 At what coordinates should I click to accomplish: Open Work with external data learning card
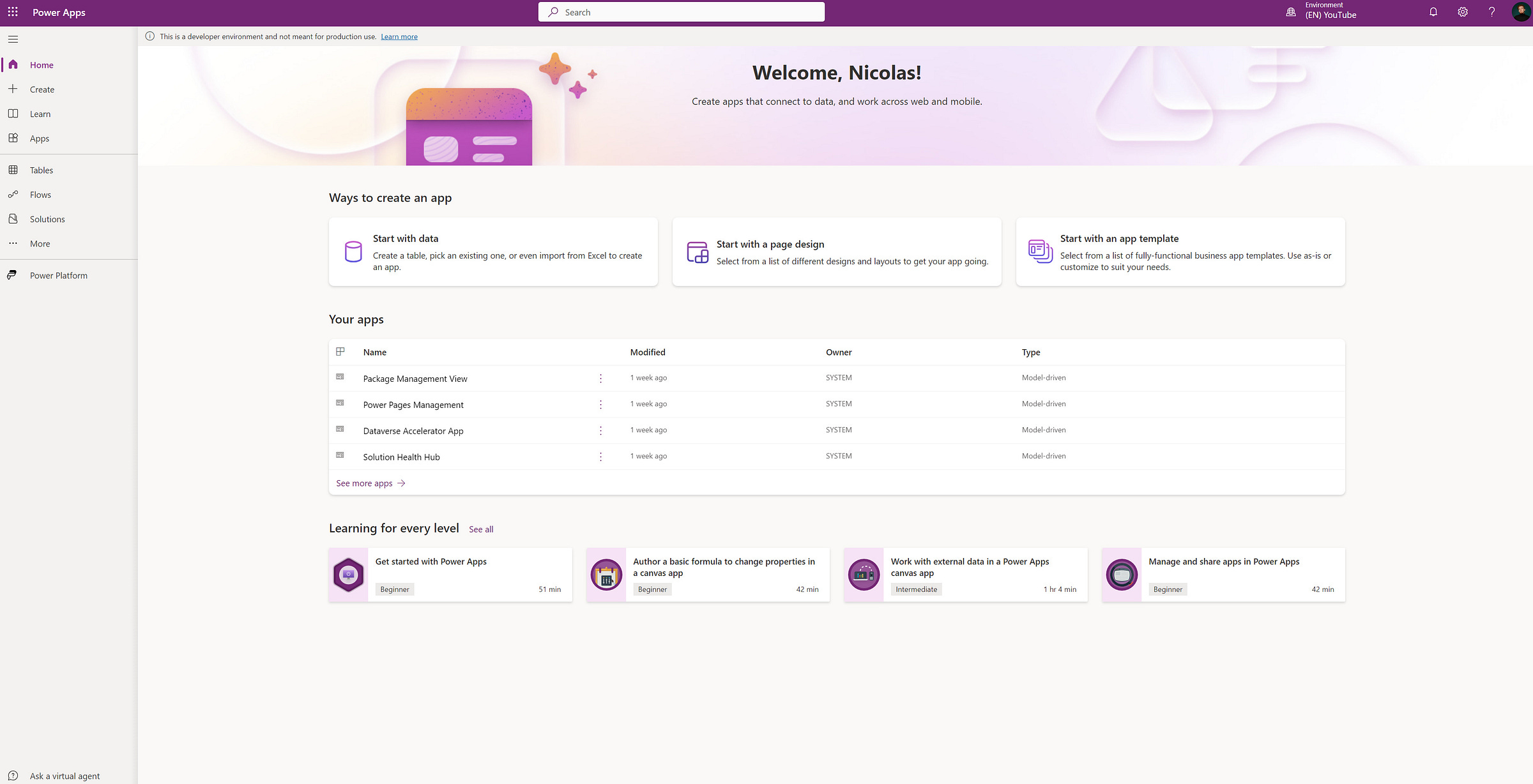[x=966, y=575]
